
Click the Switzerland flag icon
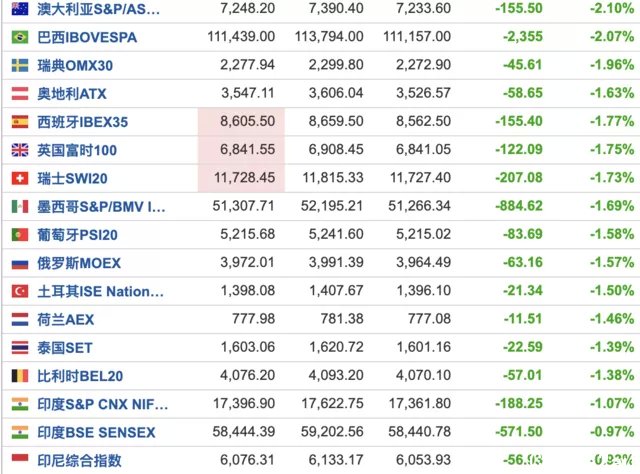coord(20,178)
